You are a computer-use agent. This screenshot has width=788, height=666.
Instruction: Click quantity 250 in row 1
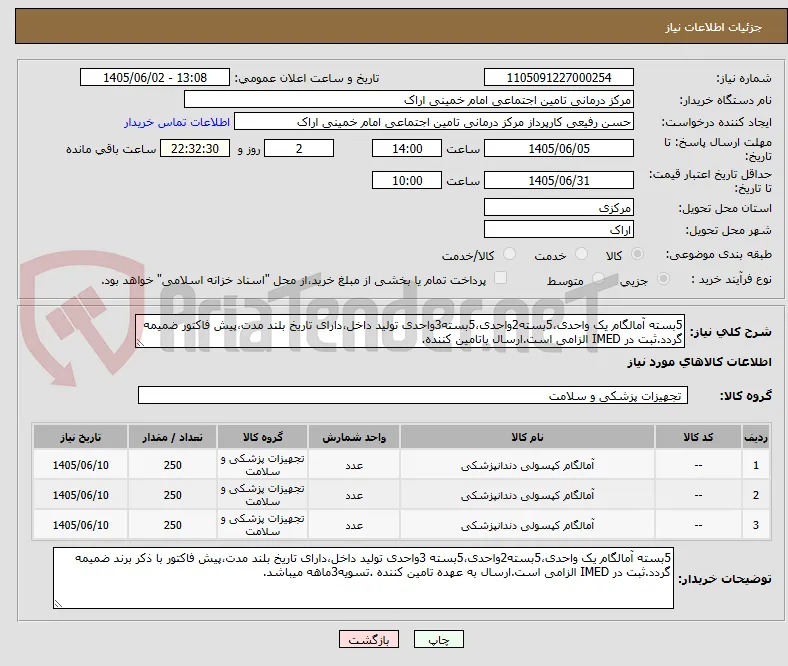tap(172, 465)
